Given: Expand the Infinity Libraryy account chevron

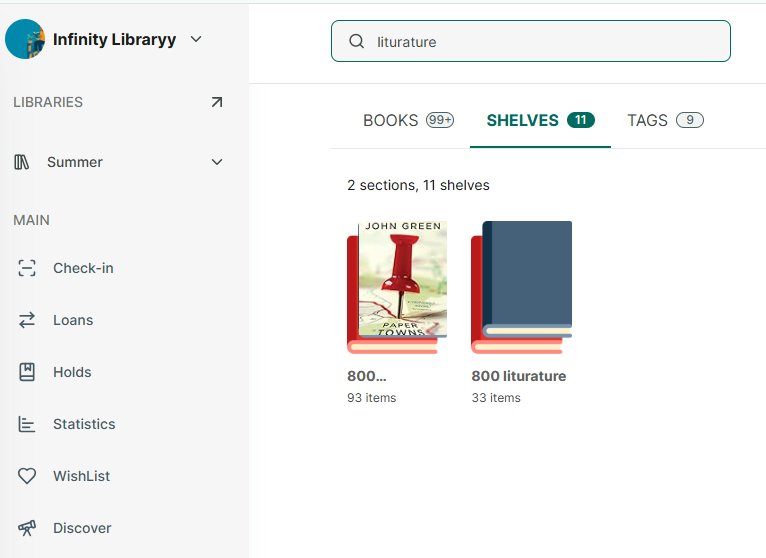Looking at the screenshot, I should point(196,39).
